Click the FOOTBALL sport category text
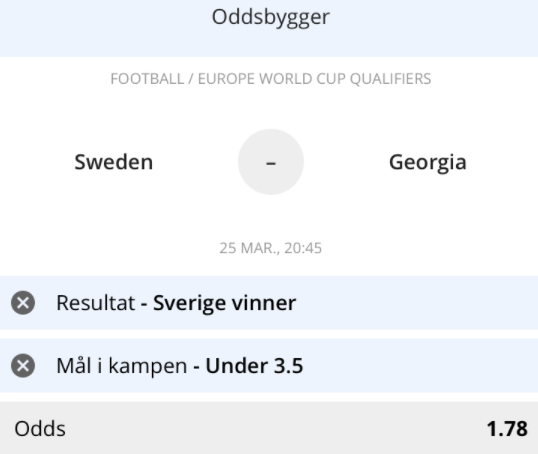Viewport: 538px width, 454px height. point(147,79)
